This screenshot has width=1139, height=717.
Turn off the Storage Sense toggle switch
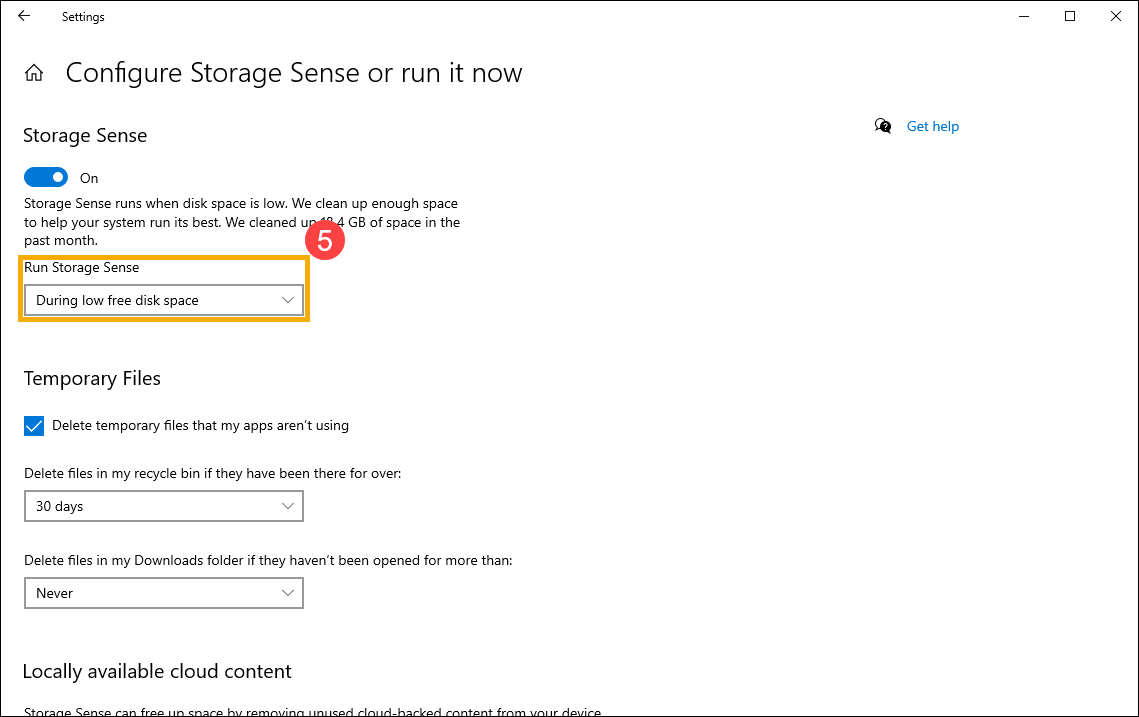[x=45, y=177]
